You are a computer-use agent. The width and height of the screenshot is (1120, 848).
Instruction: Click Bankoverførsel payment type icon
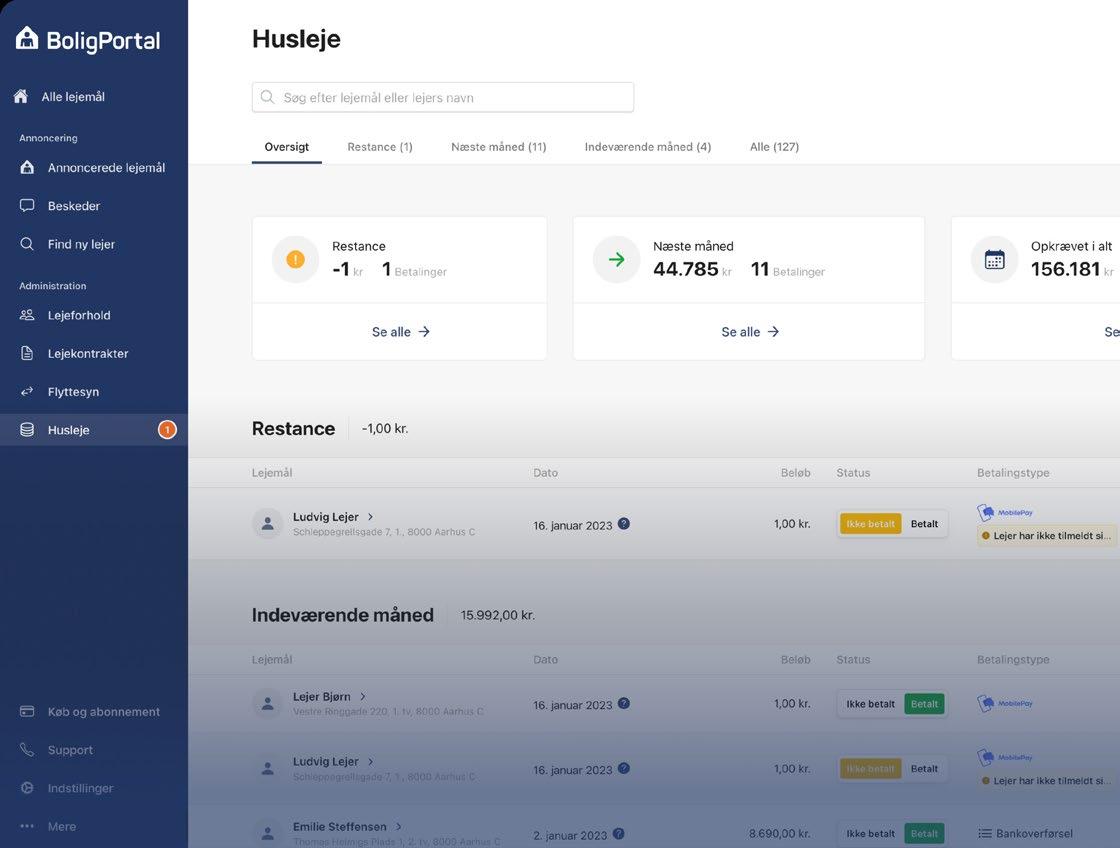point(985,834)
